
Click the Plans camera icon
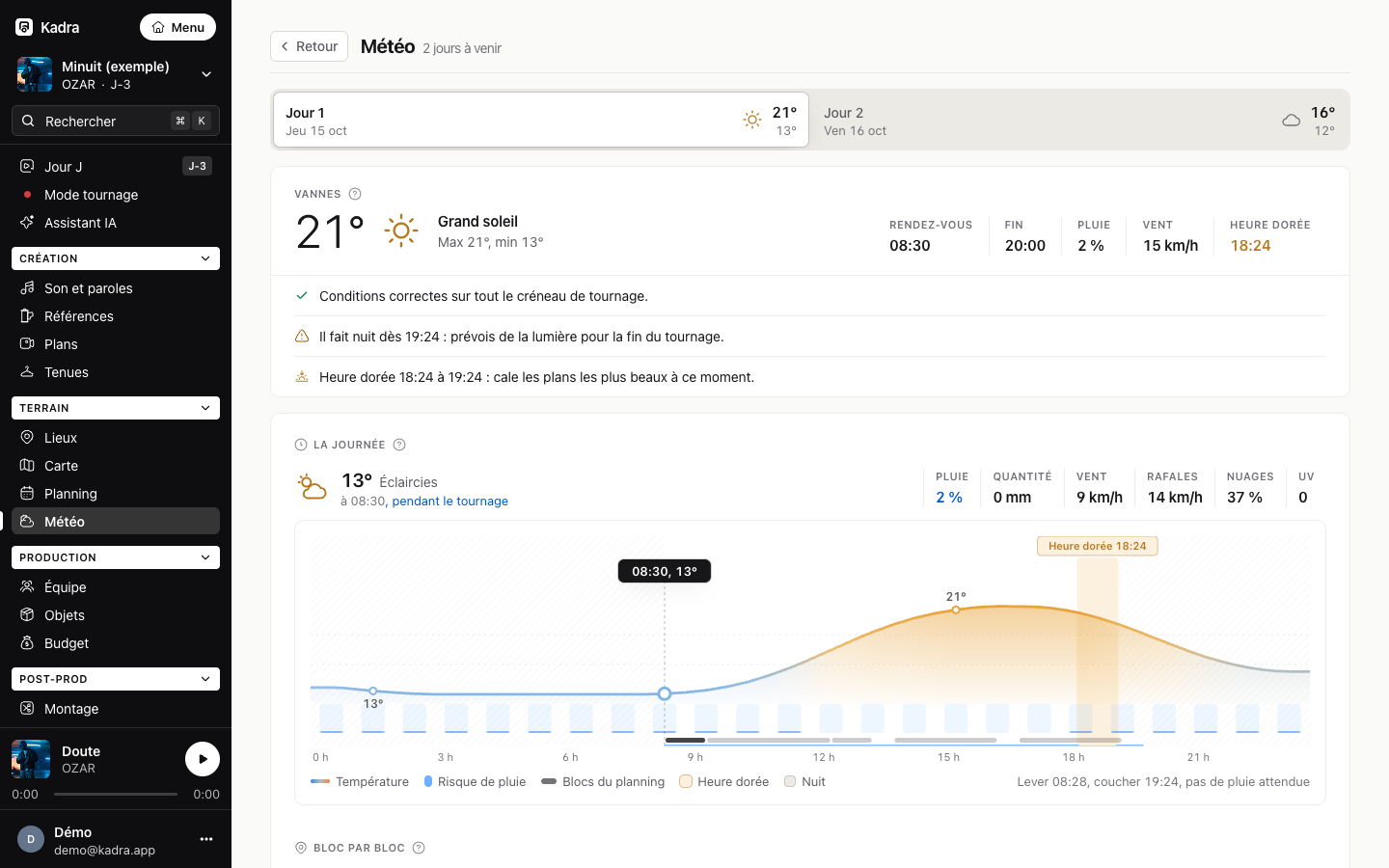click(27, 343)
